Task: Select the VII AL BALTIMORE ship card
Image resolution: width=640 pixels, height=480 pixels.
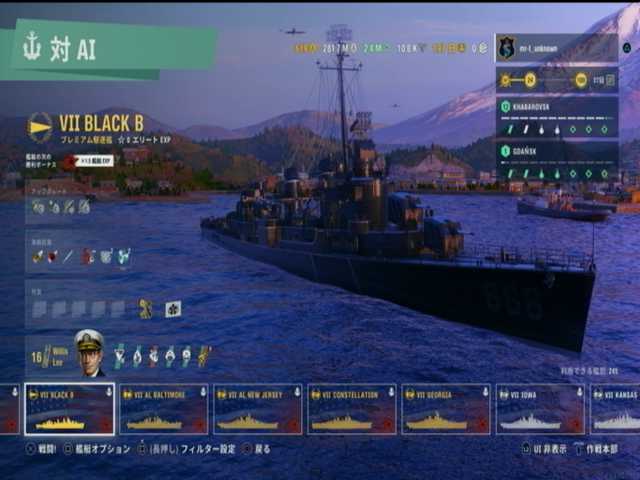Action: [164, 409]
